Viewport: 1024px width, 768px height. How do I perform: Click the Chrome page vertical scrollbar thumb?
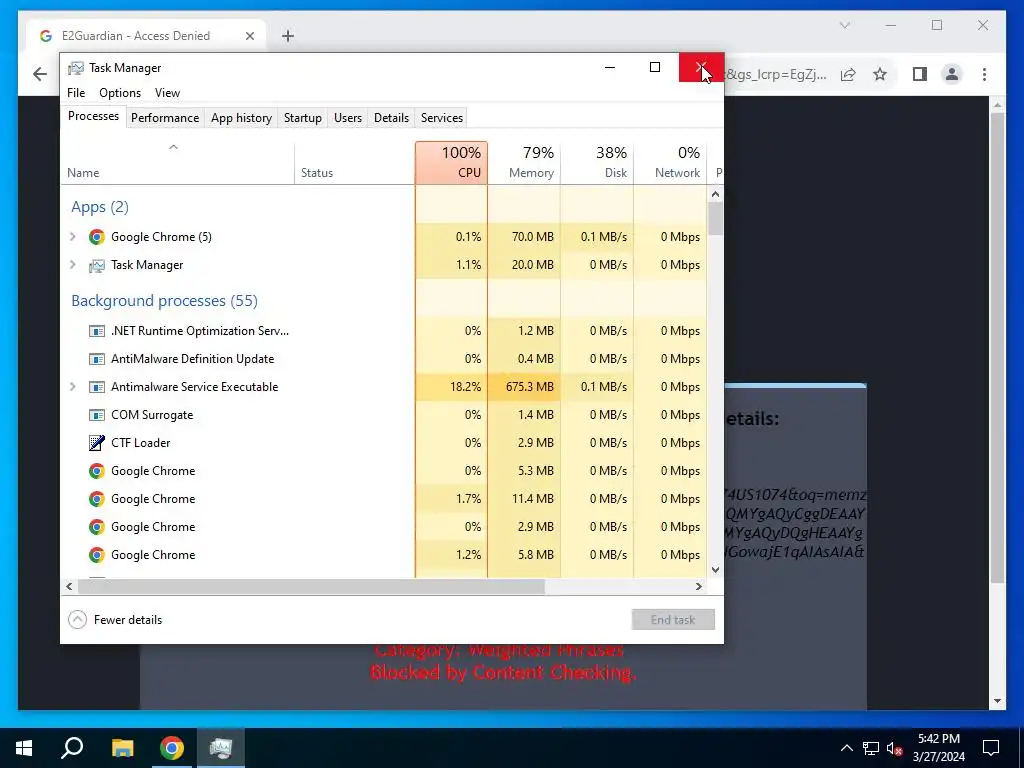[x=997, y=348]
